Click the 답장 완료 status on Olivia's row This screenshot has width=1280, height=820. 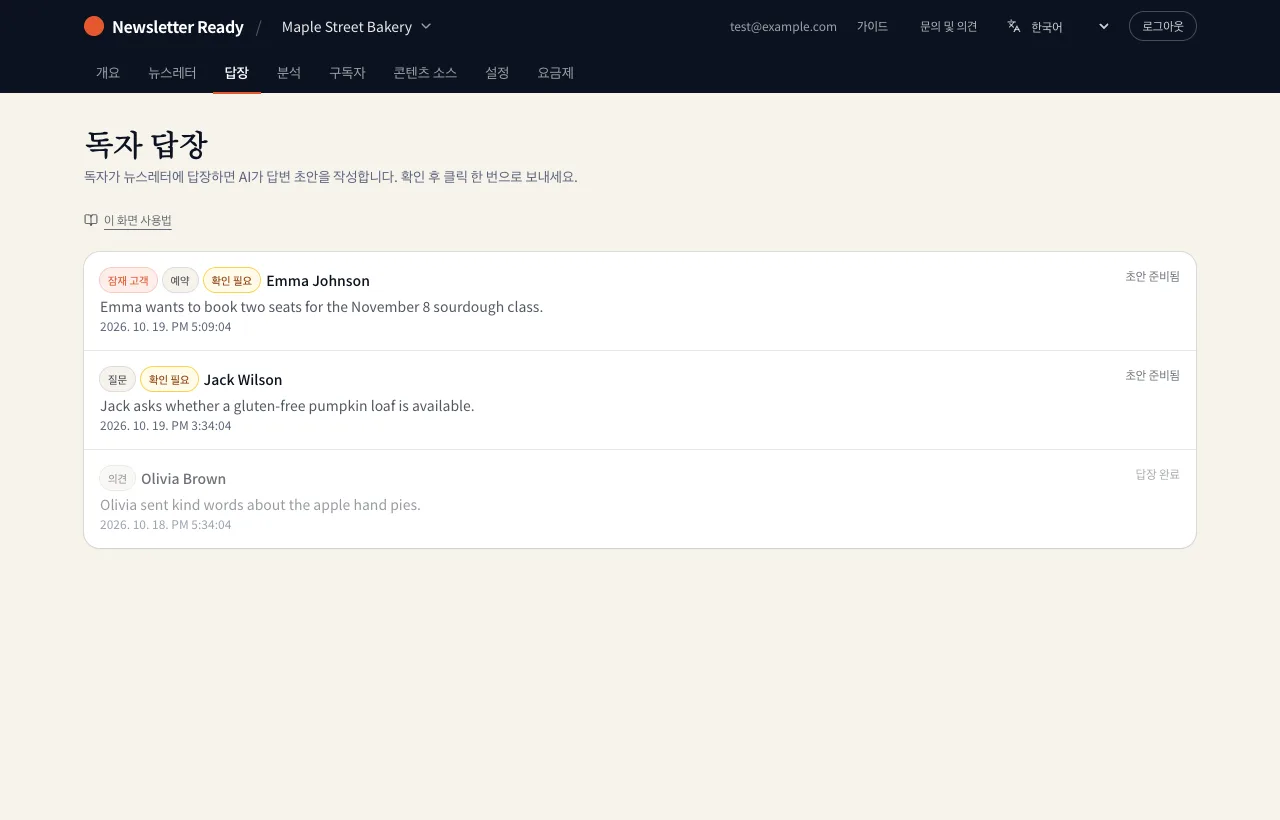click(x=1158, y=474)
